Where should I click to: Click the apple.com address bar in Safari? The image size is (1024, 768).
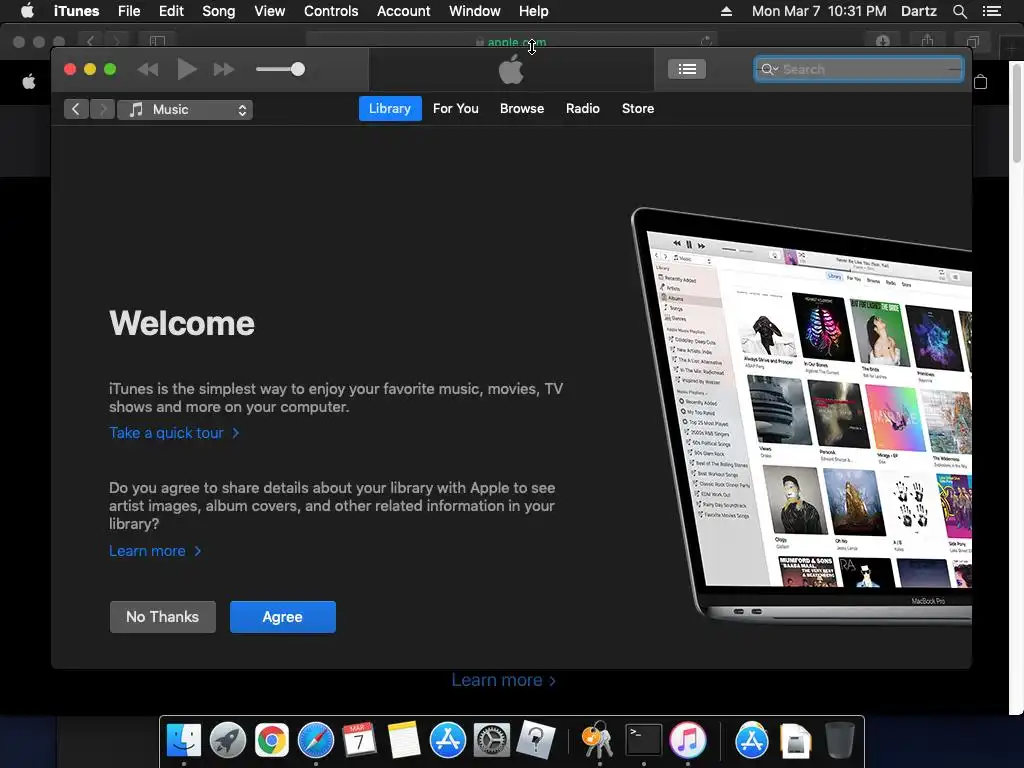511,41
